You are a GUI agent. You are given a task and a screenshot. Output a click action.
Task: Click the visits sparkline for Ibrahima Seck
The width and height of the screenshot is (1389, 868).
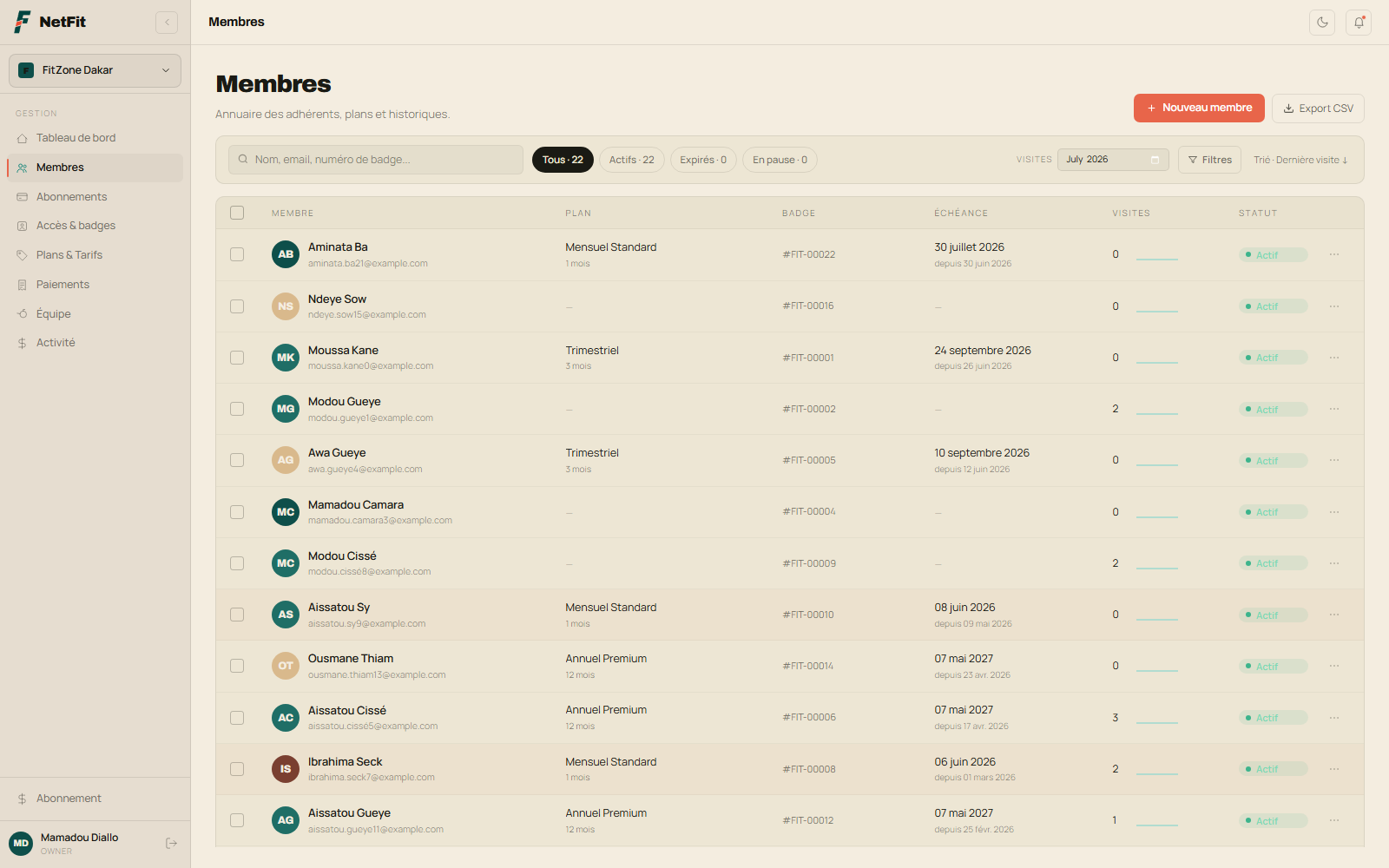click(x=1157, y=772)
